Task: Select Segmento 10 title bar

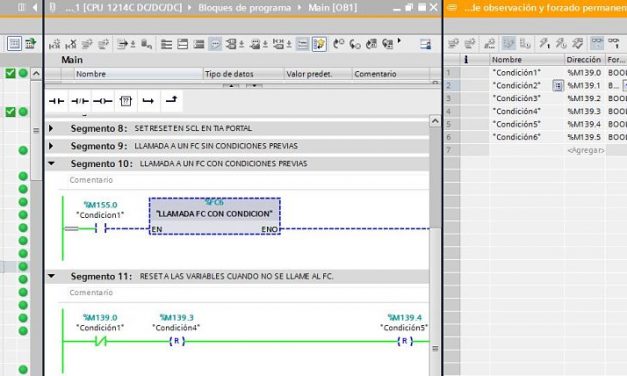Action: pyautogui.click(x=237, y=164)
